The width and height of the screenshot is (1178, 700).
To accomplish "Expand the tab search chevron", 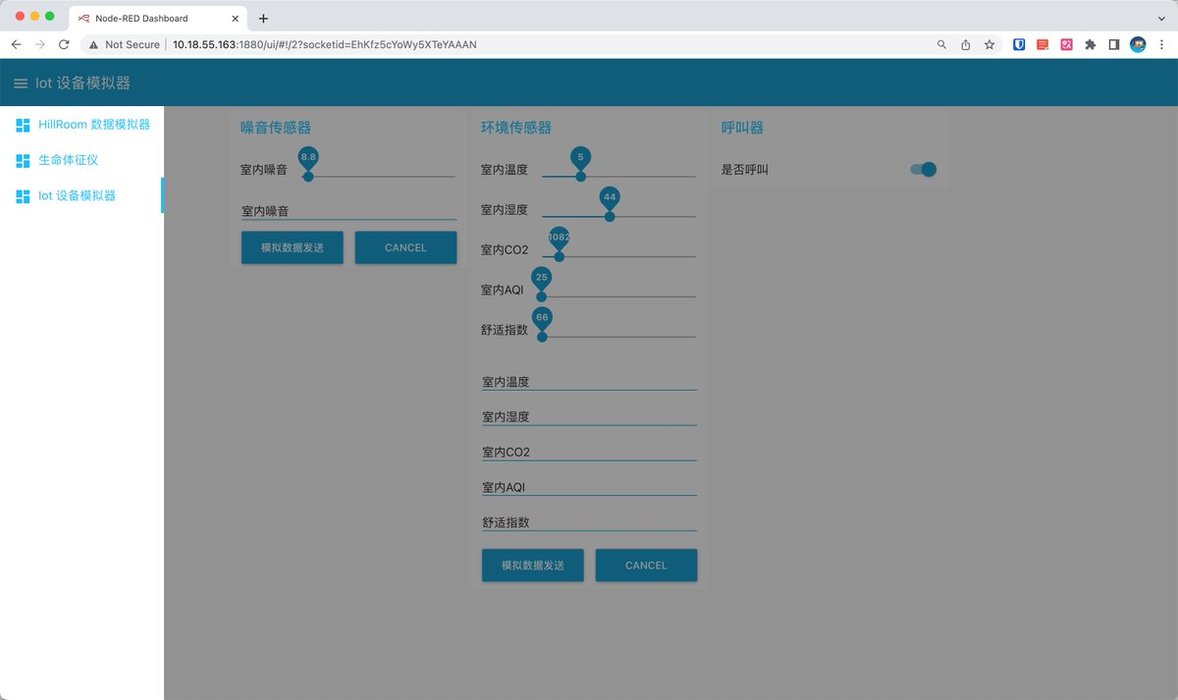I will pyautogui.click(x=1160, y=18).
